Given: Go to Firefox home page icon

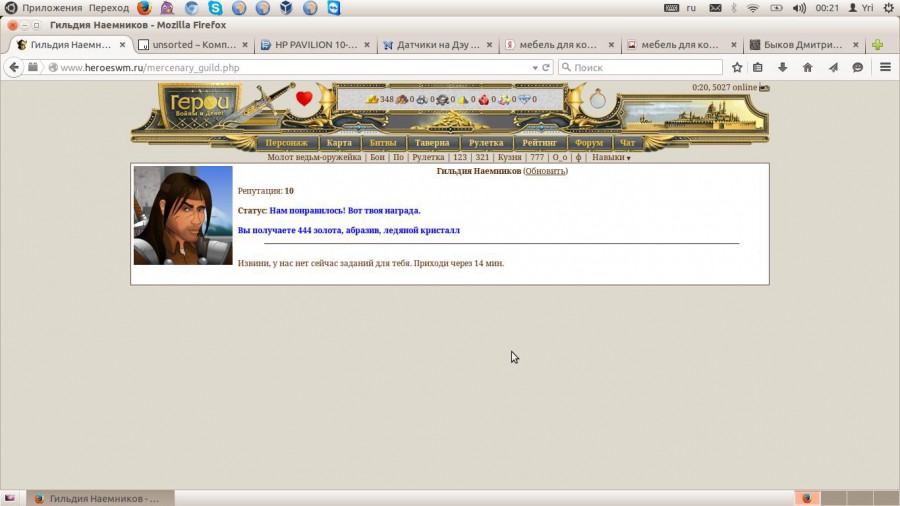Looking at the screenshot, I should pos(808,67).
